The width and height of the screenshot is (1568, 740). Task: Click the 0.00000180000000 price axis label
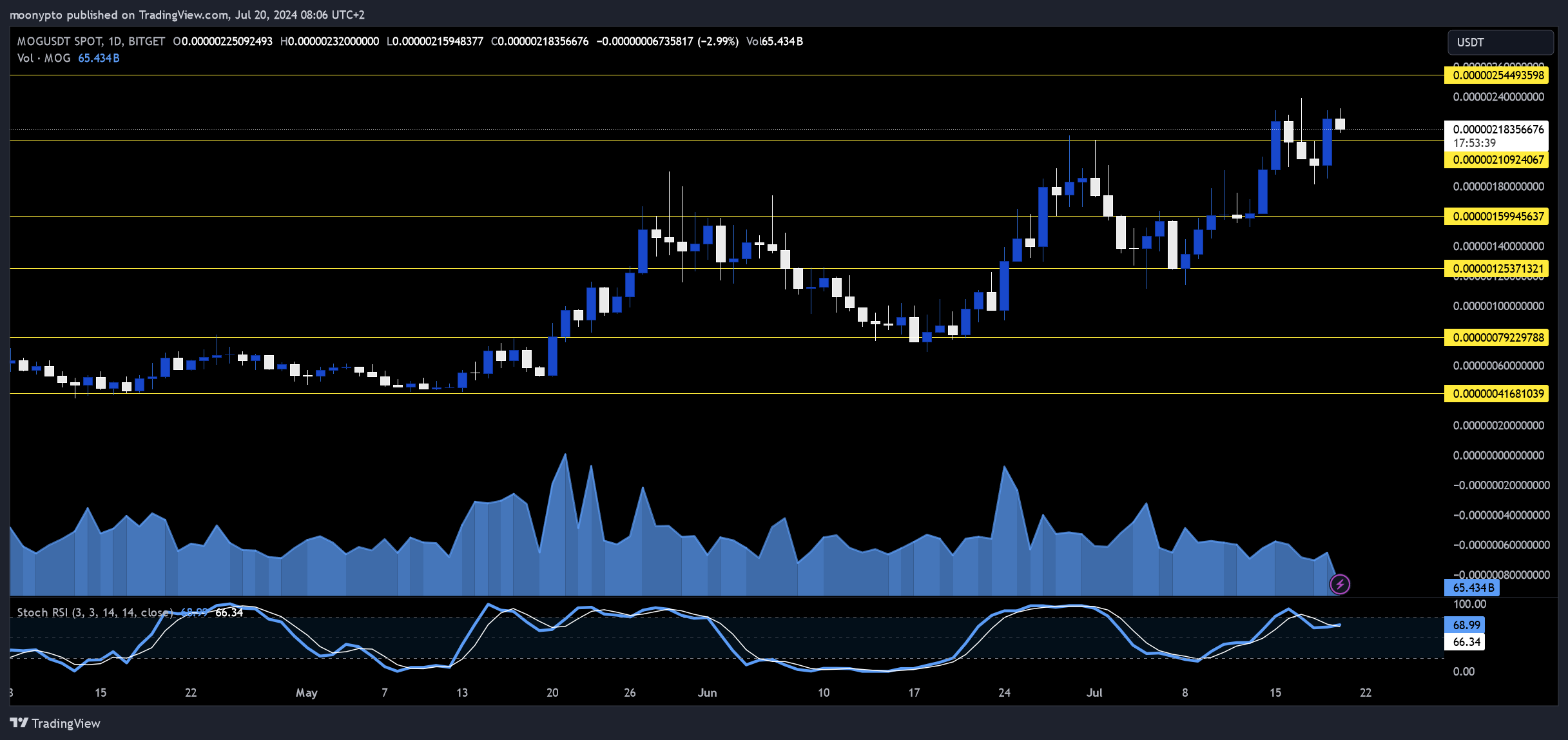tap(1498, 187)
